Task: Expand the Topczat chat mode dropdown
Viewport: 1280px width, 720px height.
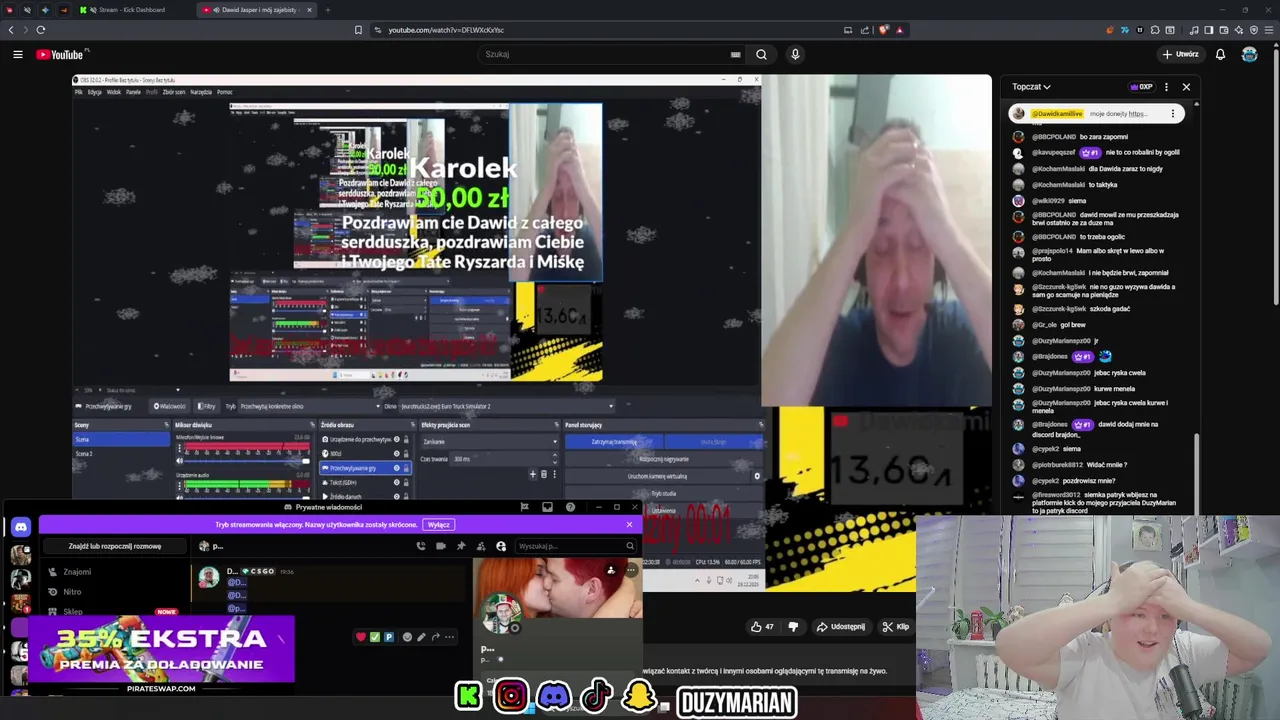Action: (1031, 87)
